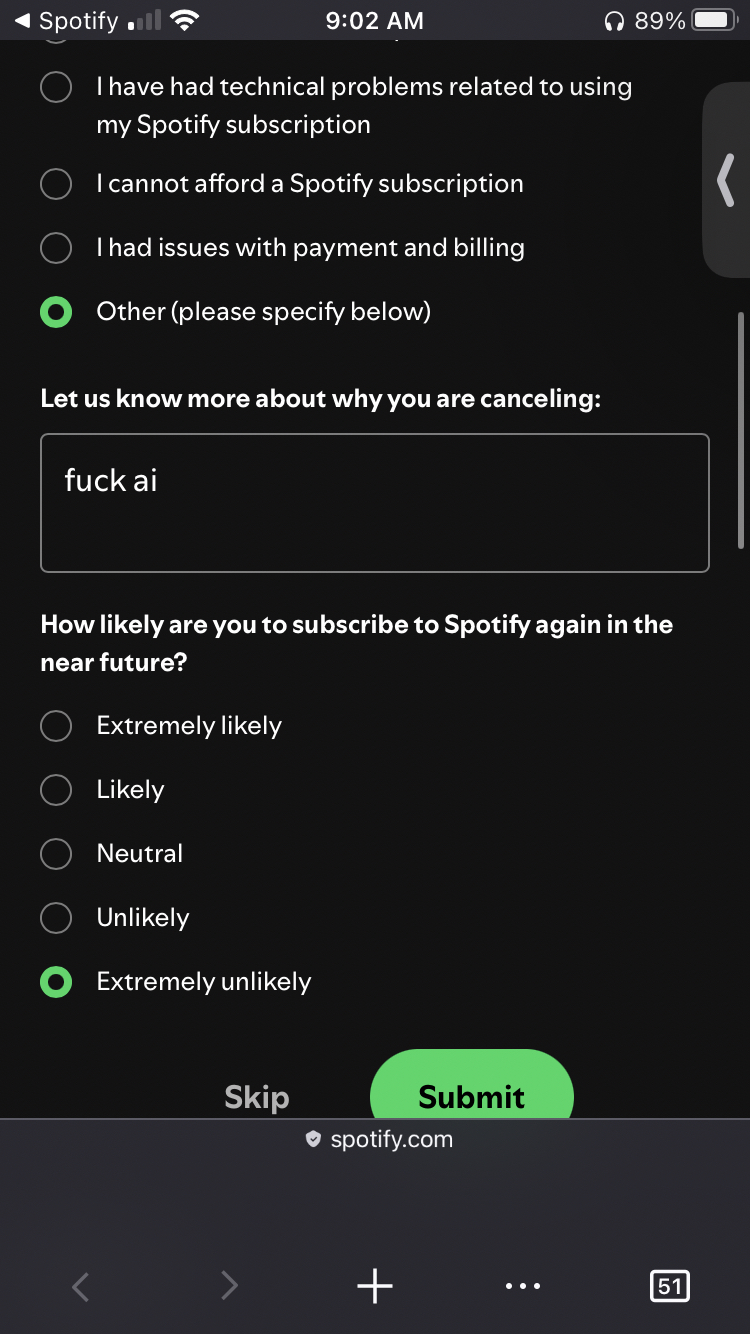Screen dimensions: 750x1334
Task: Open the browser three-dot menu
Action: click(x=522, y=1286)
